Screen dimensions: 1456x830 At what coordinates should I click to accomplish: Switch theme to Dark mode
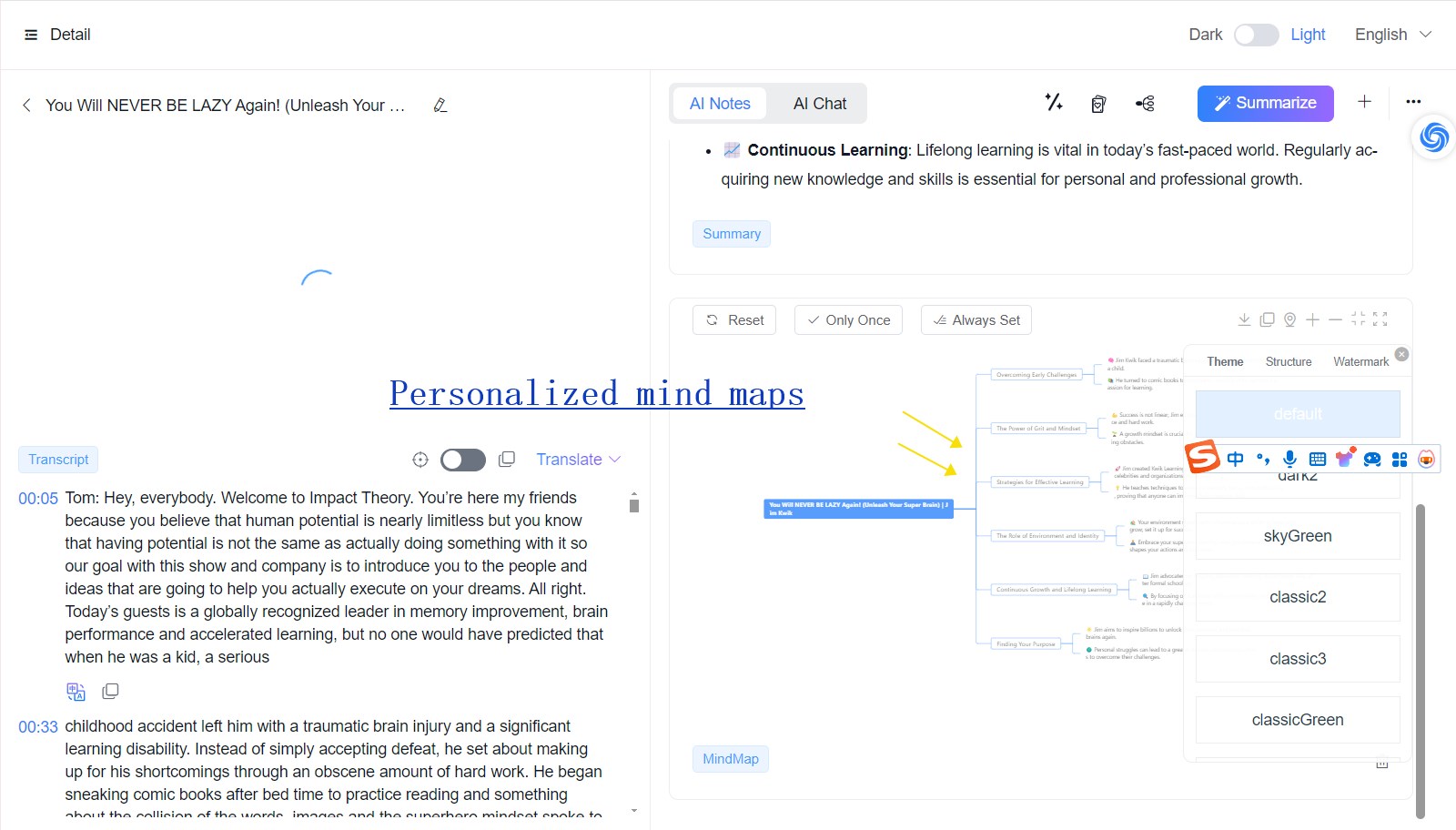[x=1256, y=34]
